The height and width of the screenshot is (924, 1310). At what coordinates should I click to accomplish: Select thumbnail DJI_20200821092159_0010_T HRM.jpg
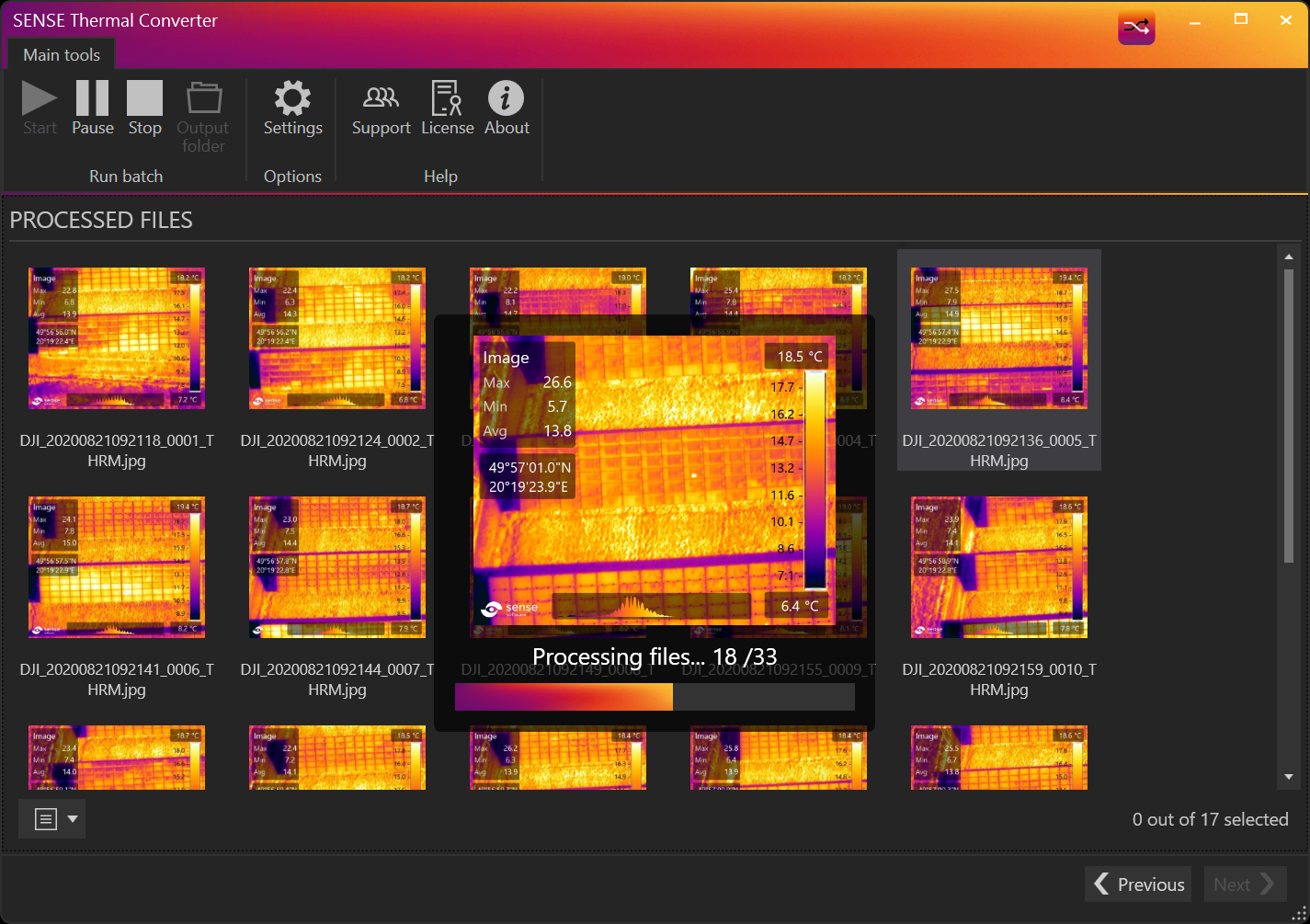point(999,568)
